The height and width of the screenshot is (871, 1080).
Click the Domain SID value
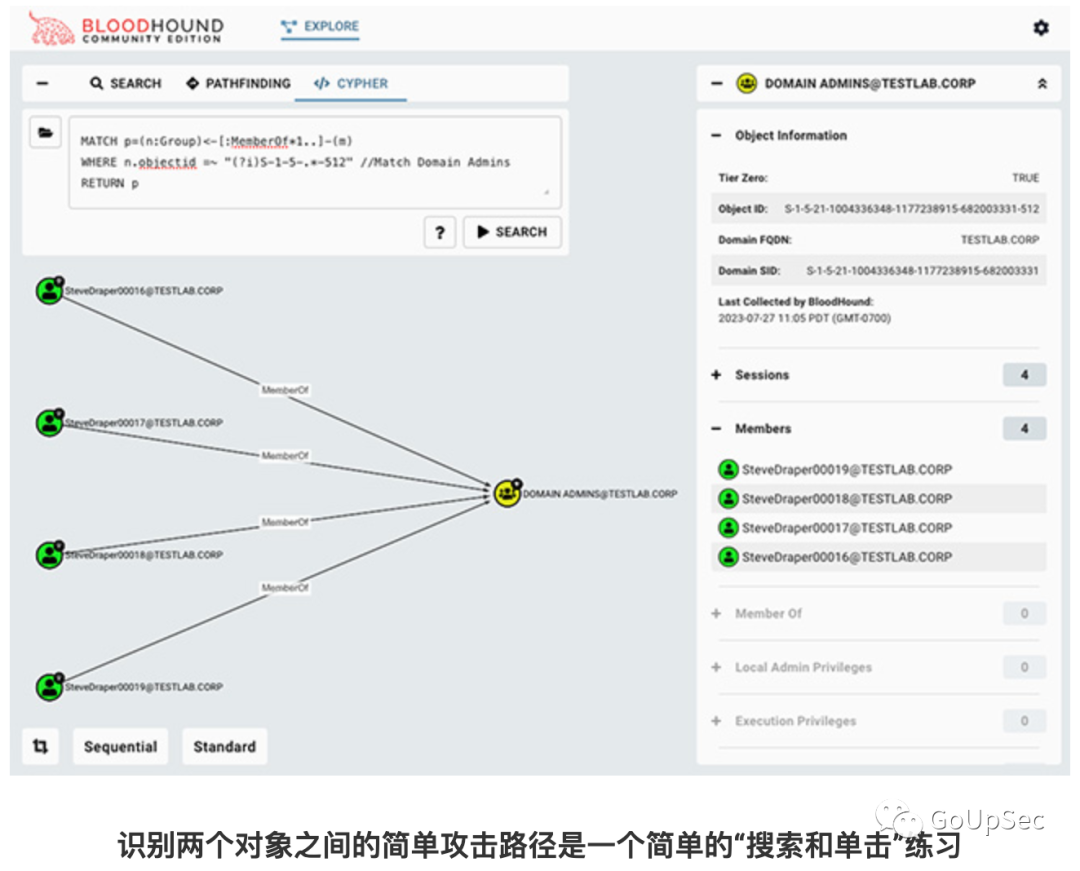point(922,271)
